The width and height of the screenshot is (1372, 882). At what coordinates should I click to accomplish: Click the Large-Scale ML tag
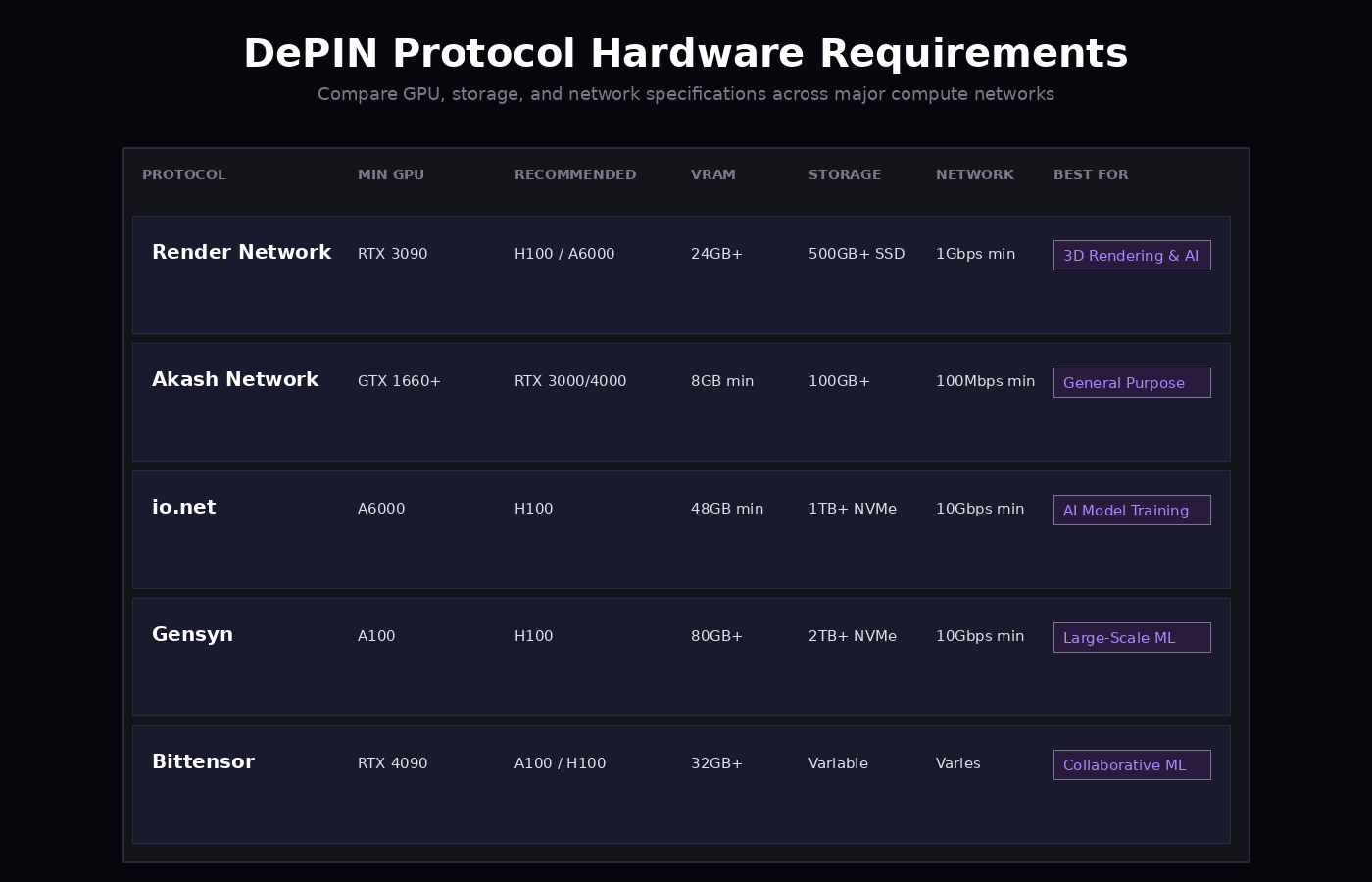pos(1131,638)
